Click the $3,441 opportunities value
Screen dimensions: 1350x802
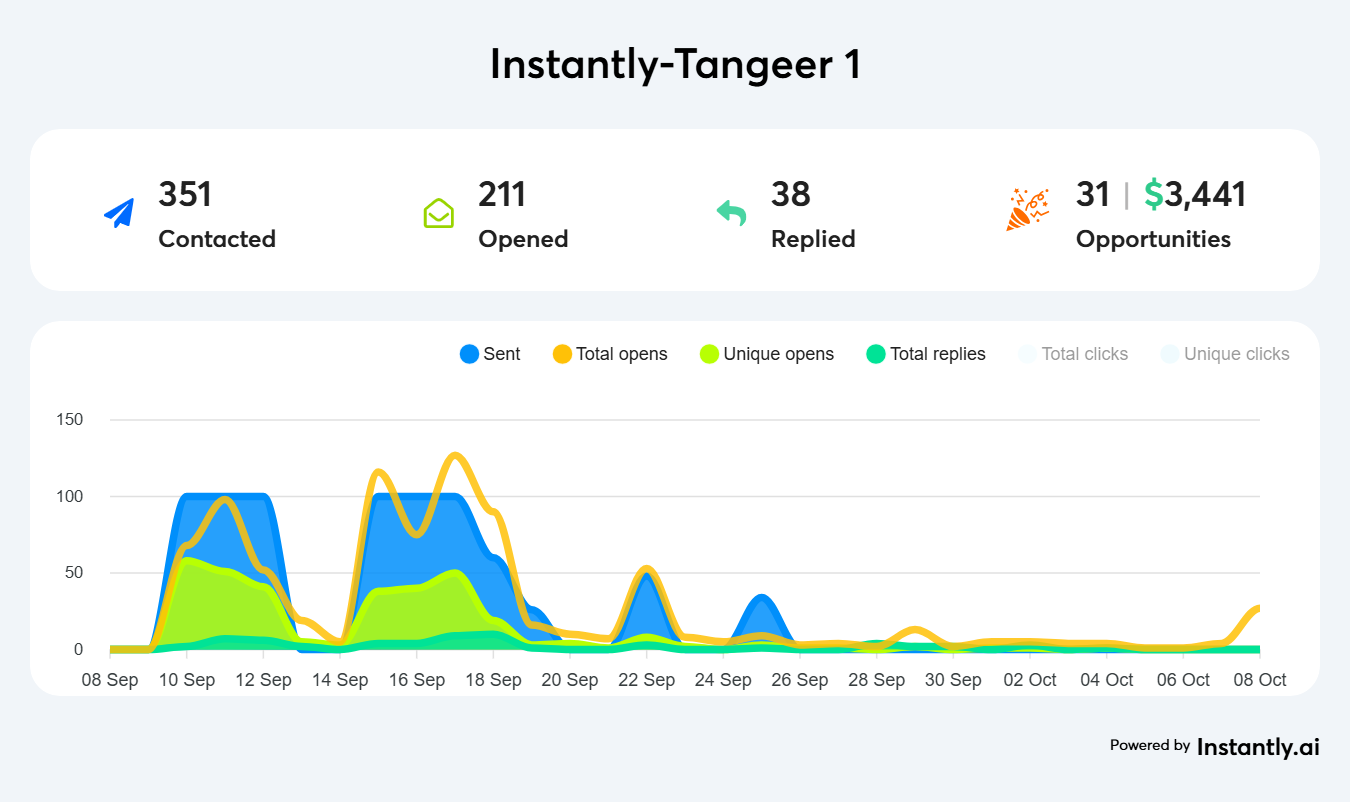coord(1195,195)
